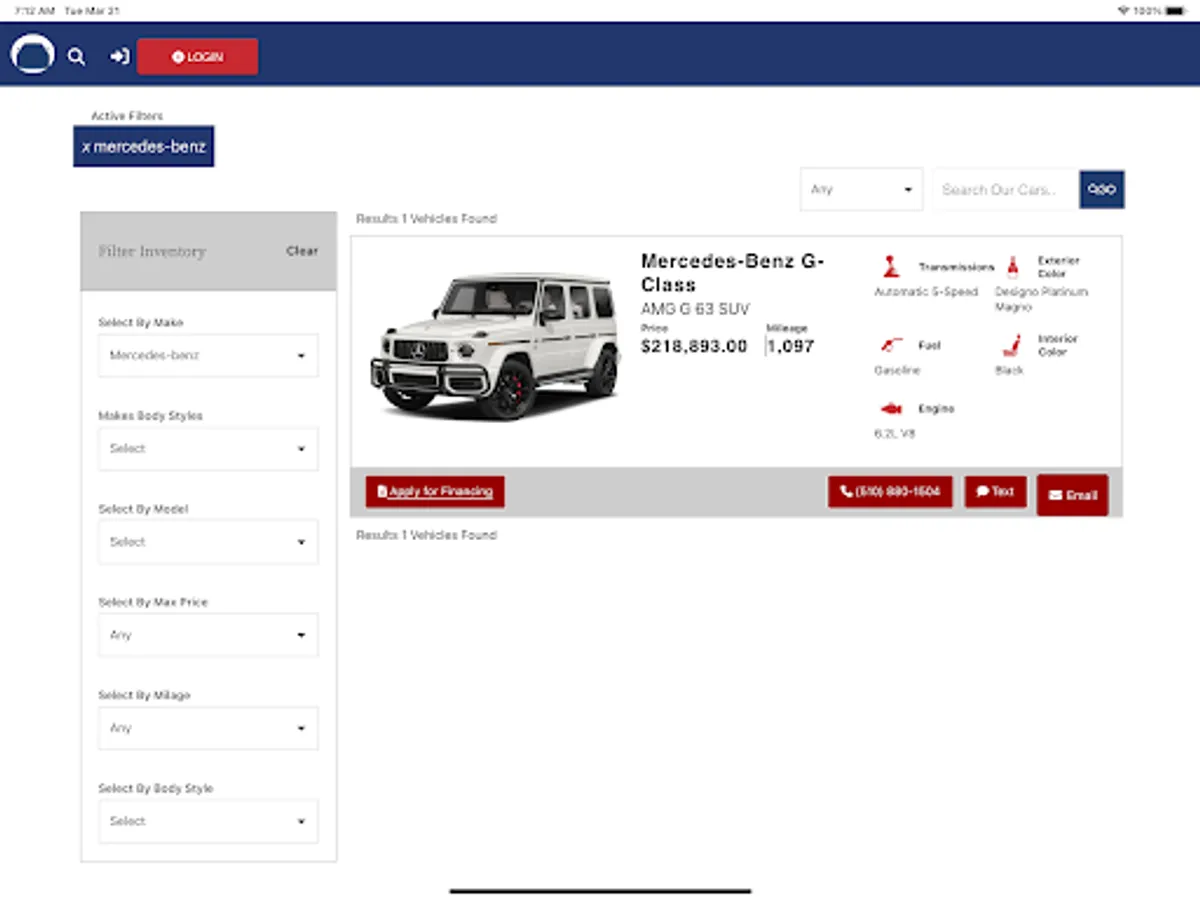Click the 1,097 mileage value

(x=791, y=346)
